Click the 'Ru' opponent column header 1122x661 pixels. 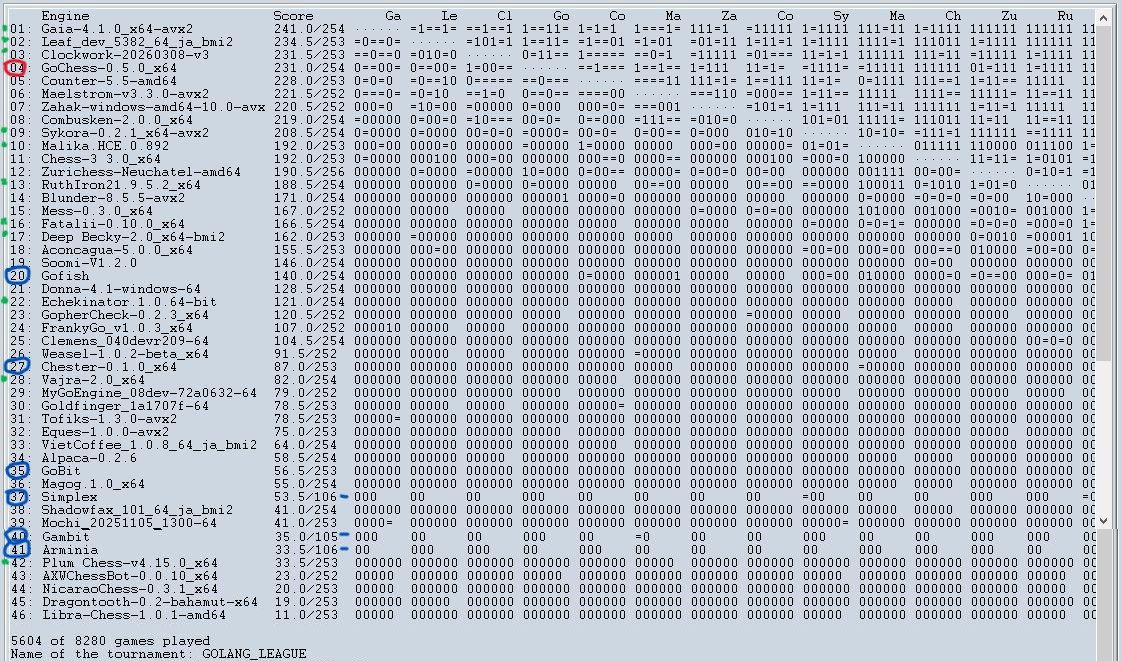pyautogui.click(x=1065, y=16)
